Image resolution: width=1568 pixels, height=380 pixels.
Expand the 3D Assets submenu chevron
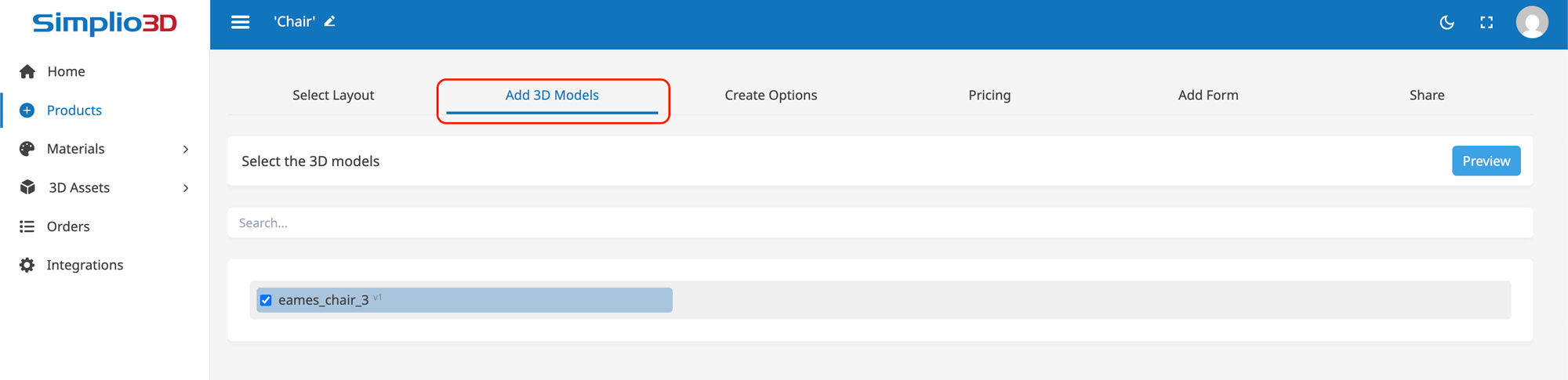click(186, 188)
